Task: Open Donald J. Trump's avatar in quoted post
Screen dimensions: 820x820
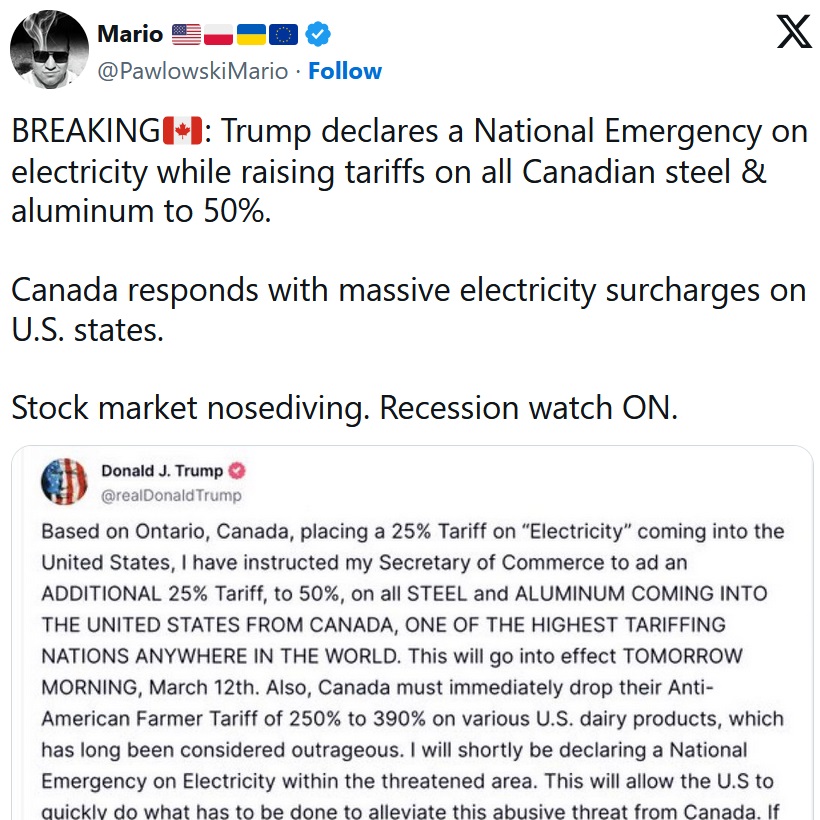Action: (x=64, y=482)
